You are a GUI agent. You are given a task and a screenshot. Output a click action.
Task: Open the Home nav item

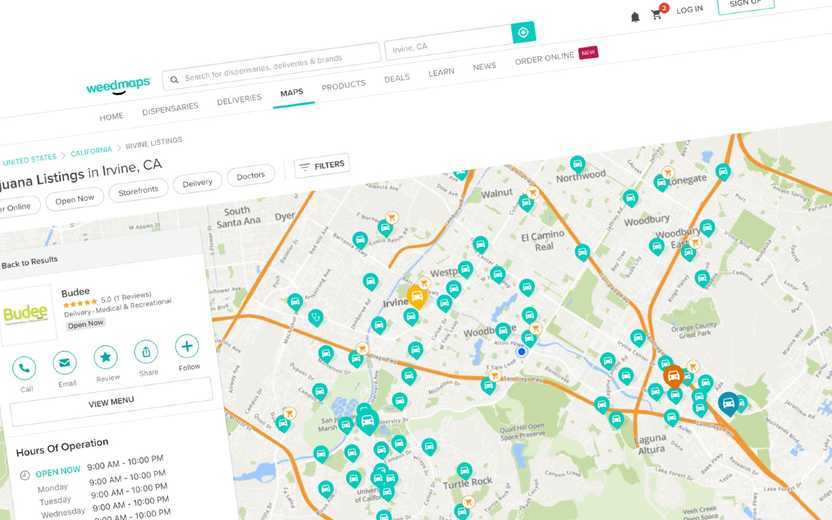click(111, 117)
